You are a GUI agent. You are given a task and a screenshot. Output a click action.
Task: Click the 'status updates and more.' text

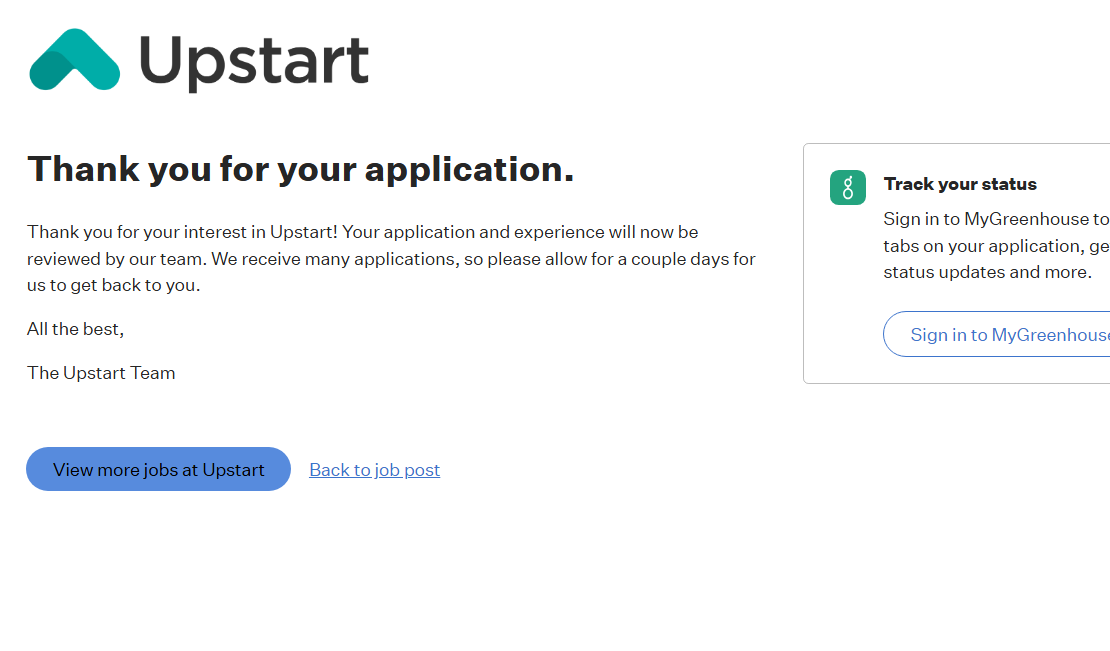click(x=987, y=272)
